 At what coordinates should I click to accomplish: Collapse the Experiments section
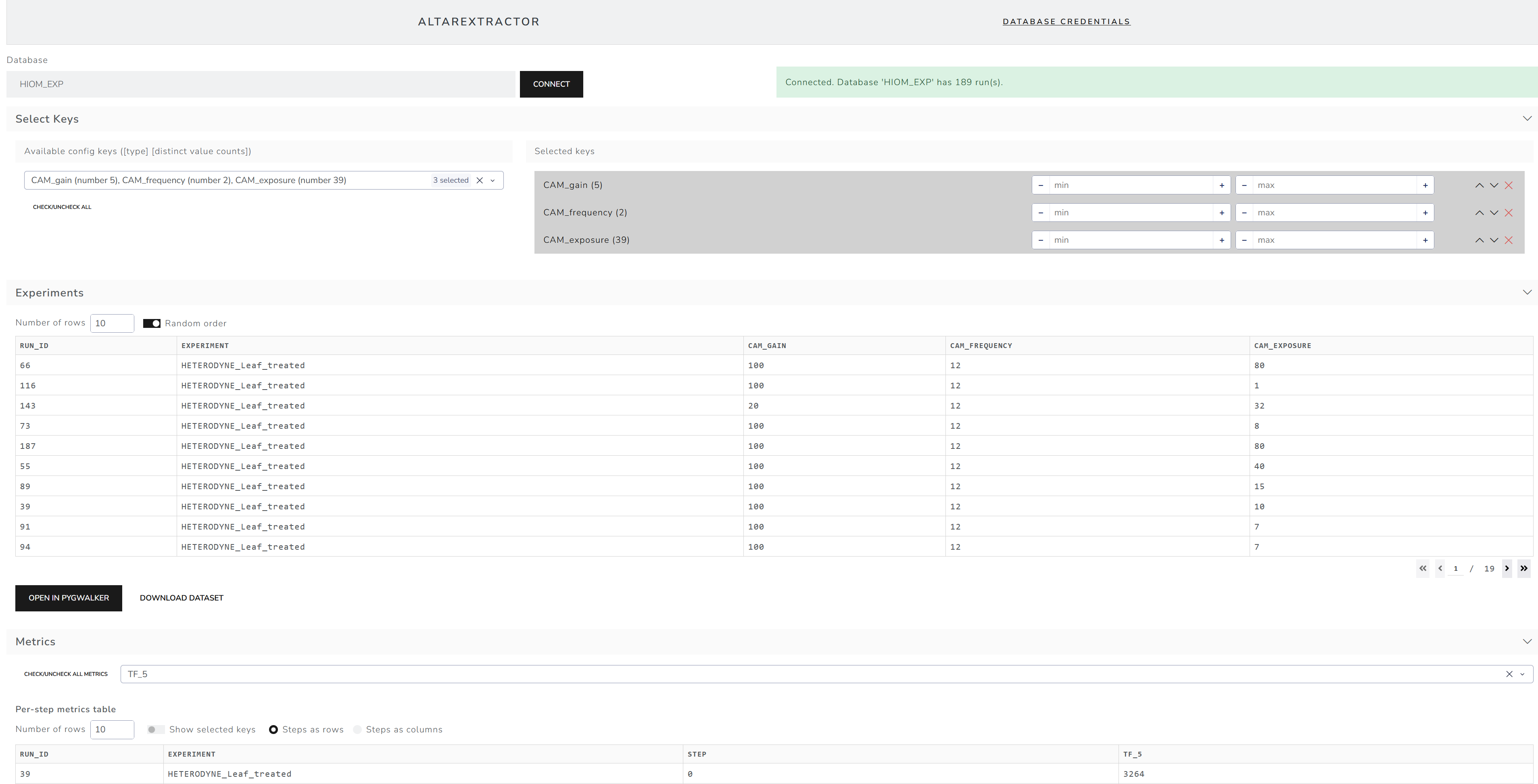(x=1527, y=292)
